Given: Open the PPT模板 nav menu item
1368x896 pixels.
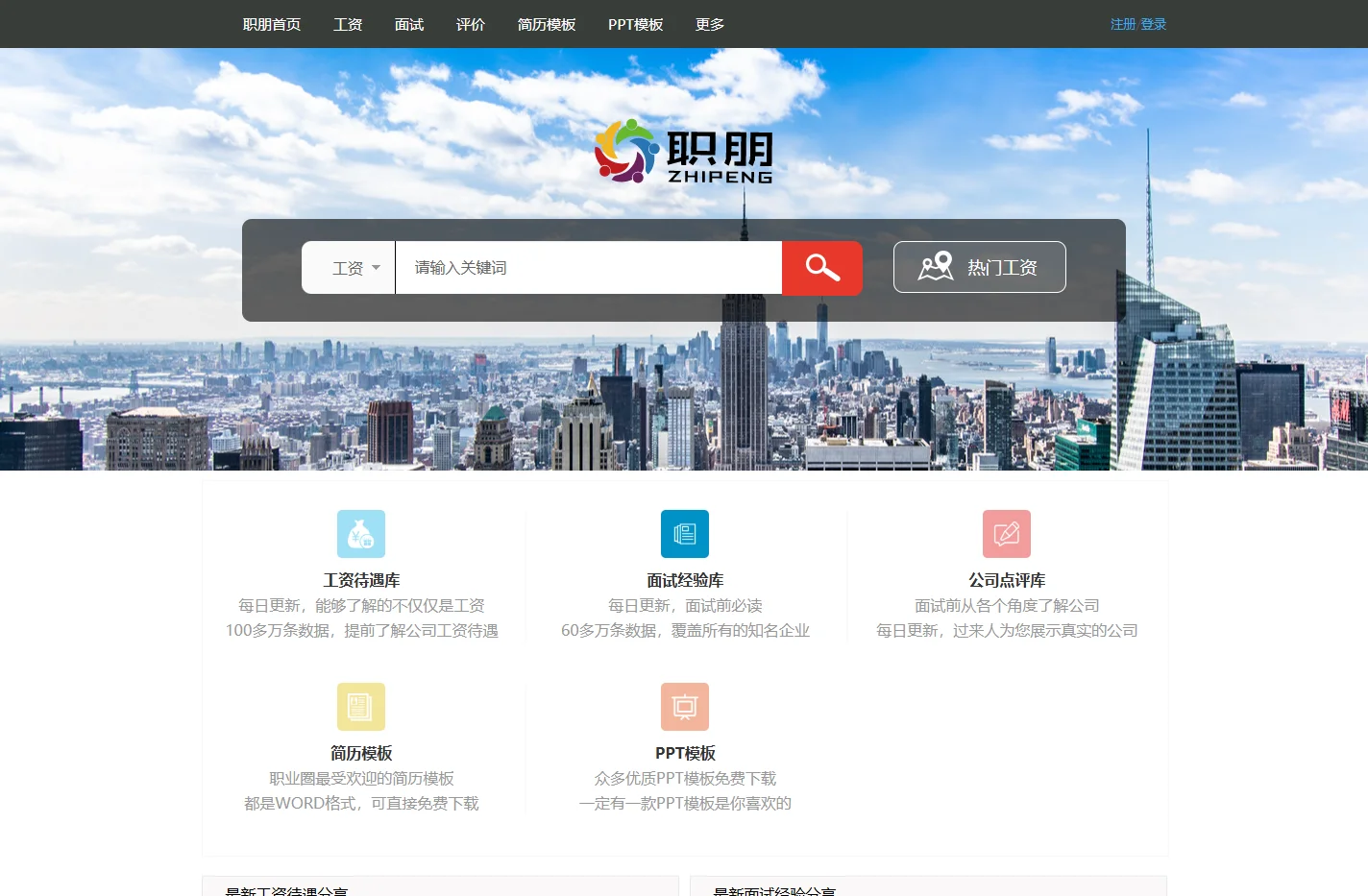Looking at the screenshot, I should [x=636, y=24].
